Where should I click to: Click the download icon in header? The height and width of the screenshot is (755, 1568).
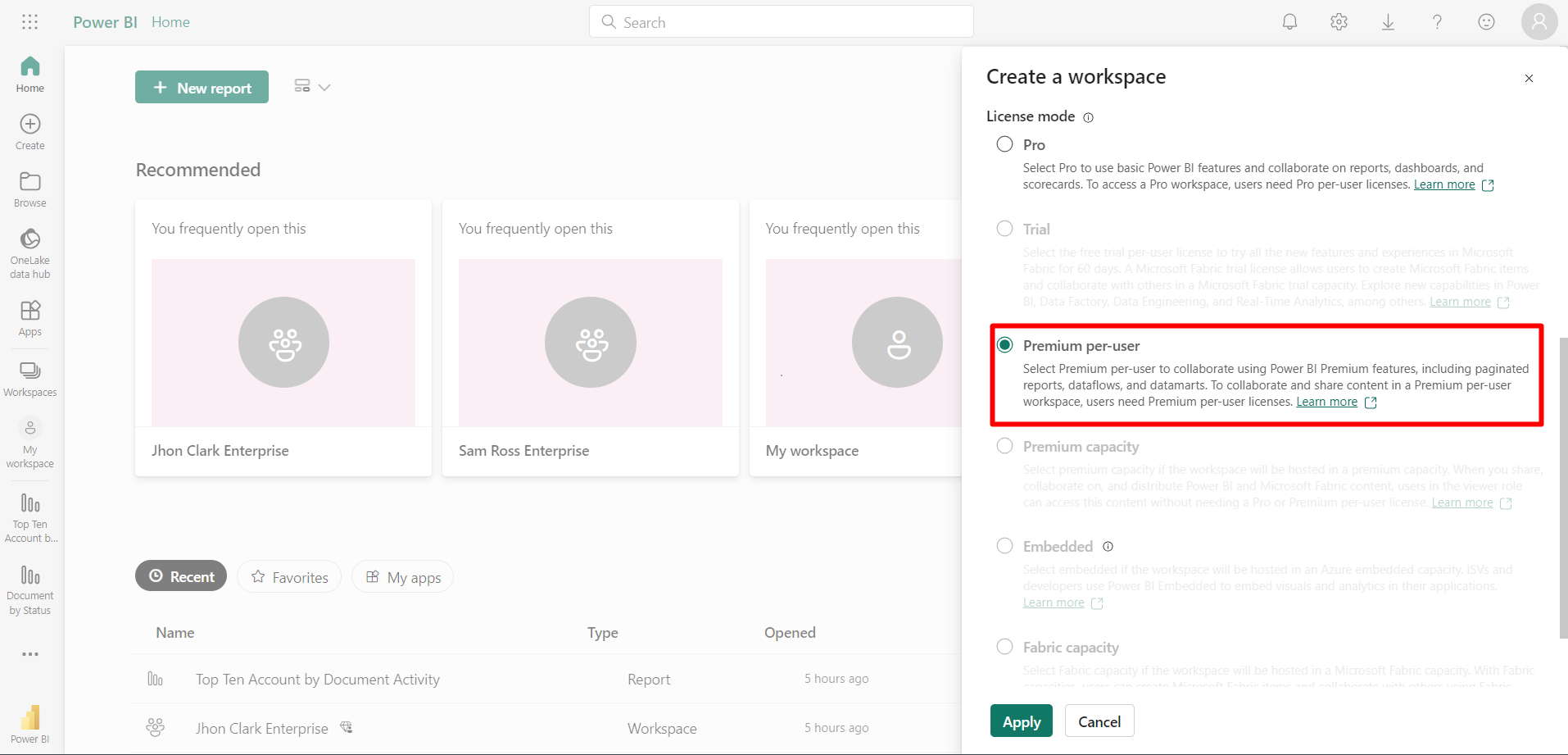(x=1388, y=22)
